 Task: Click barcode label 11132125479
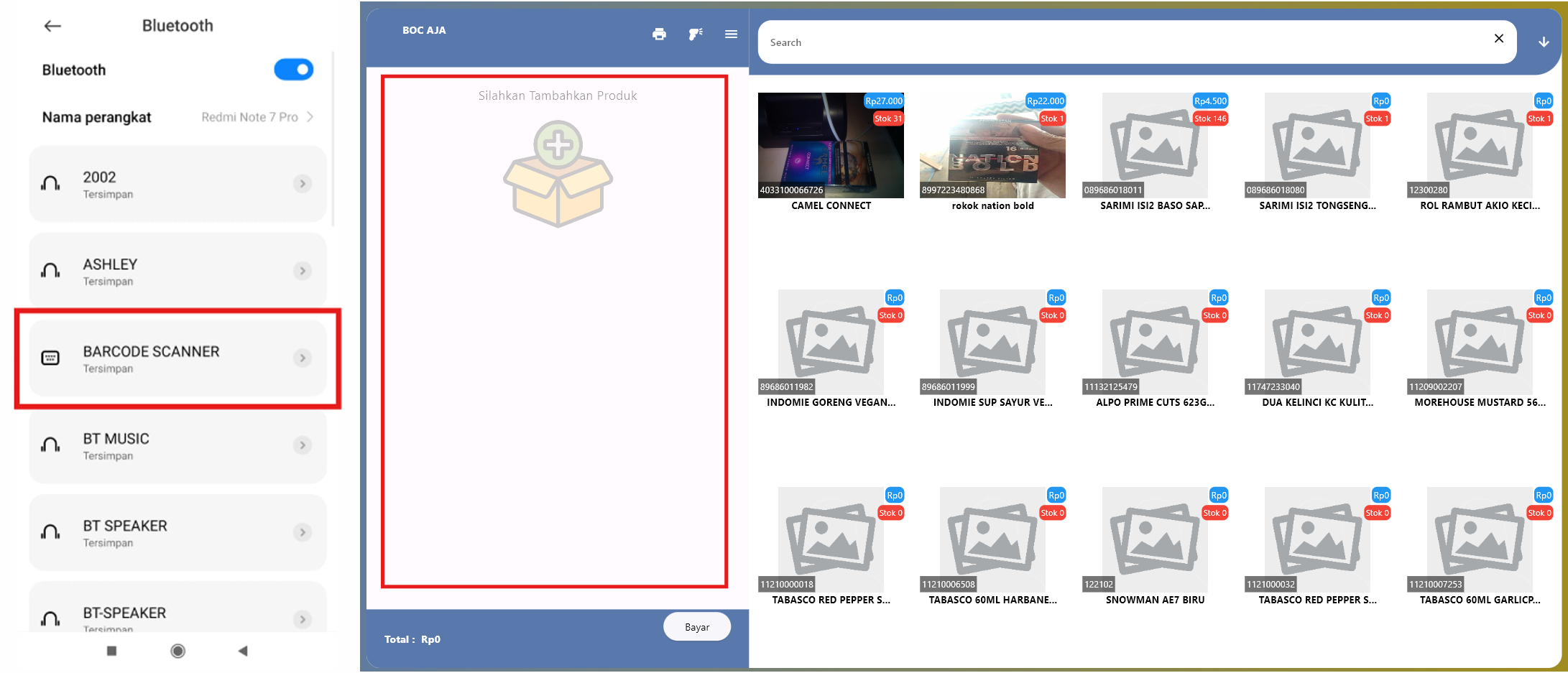[1110, 387]
